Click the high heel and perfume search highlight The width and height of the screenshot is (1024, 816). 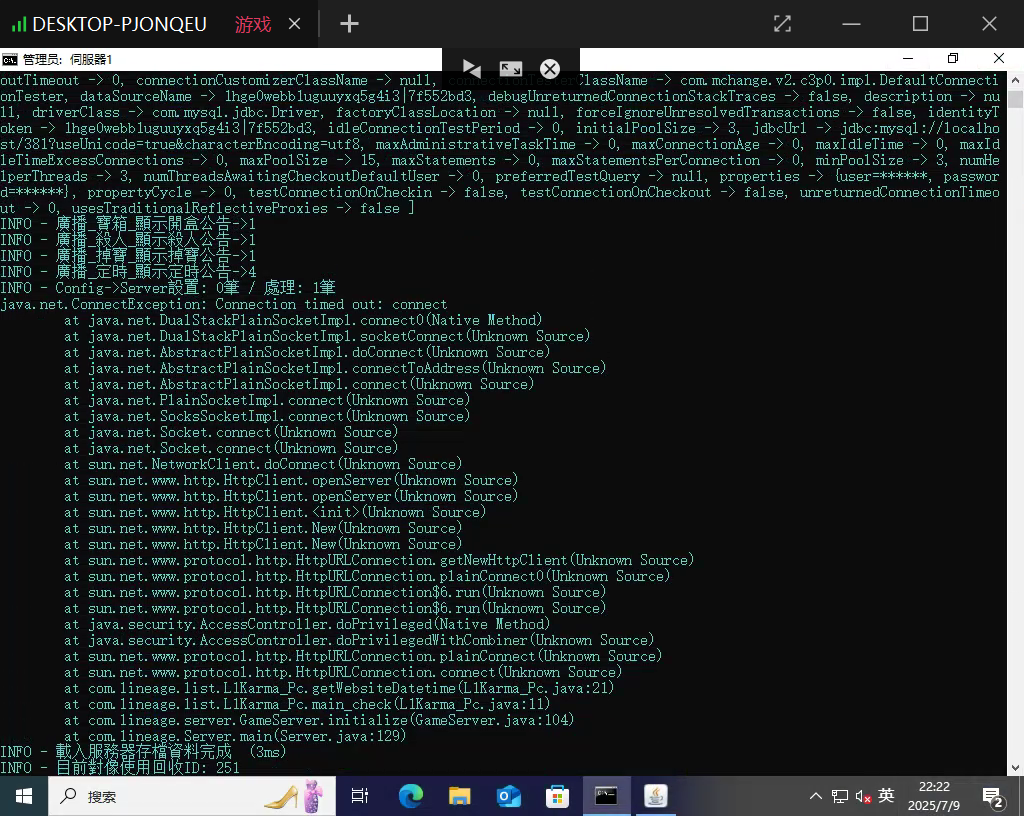click(294, 796)
